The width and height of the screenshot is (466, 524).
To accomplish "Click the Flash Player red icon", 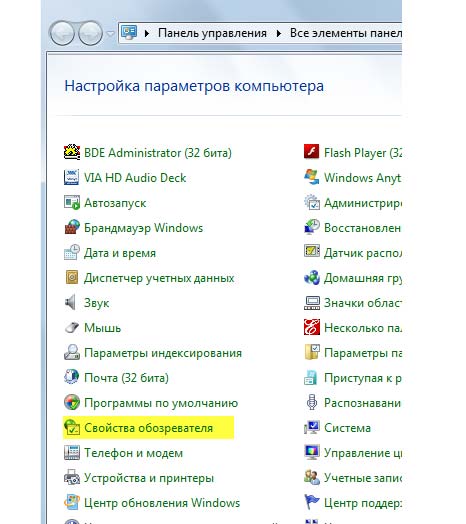I will (x=312, y=152).
